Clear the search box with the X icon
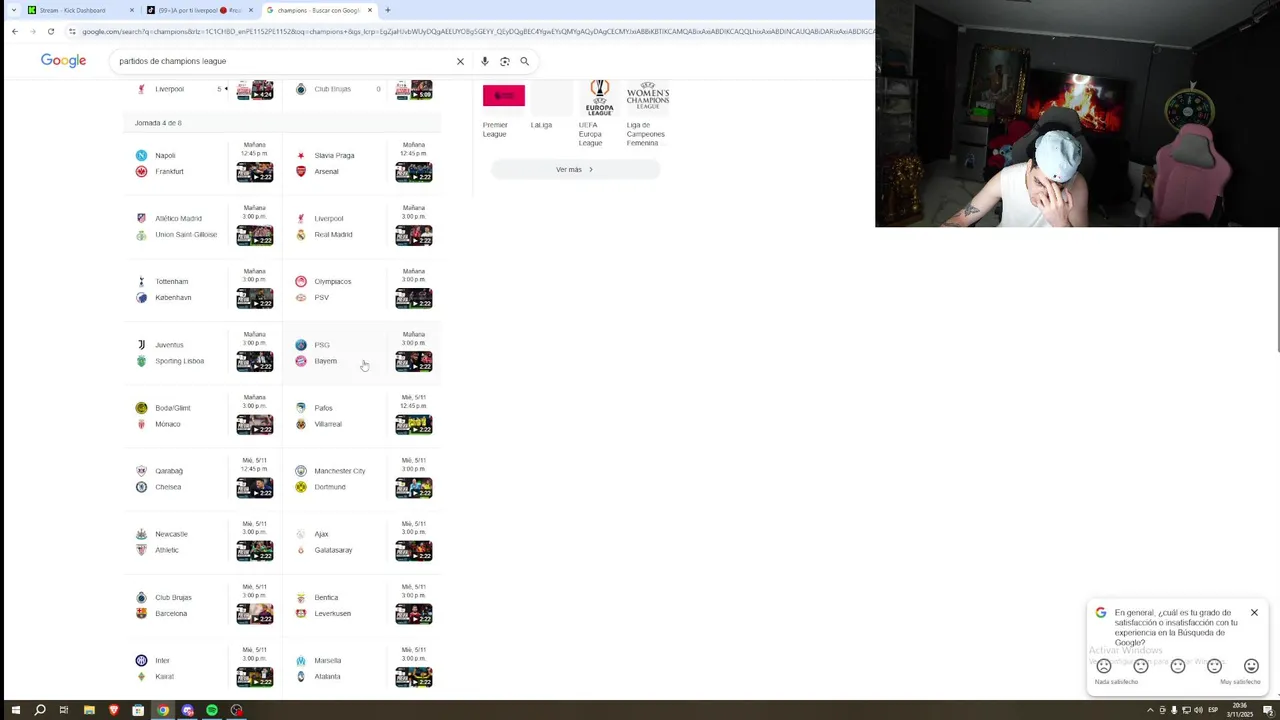1280x720 pixels. [x=460, y=61]
